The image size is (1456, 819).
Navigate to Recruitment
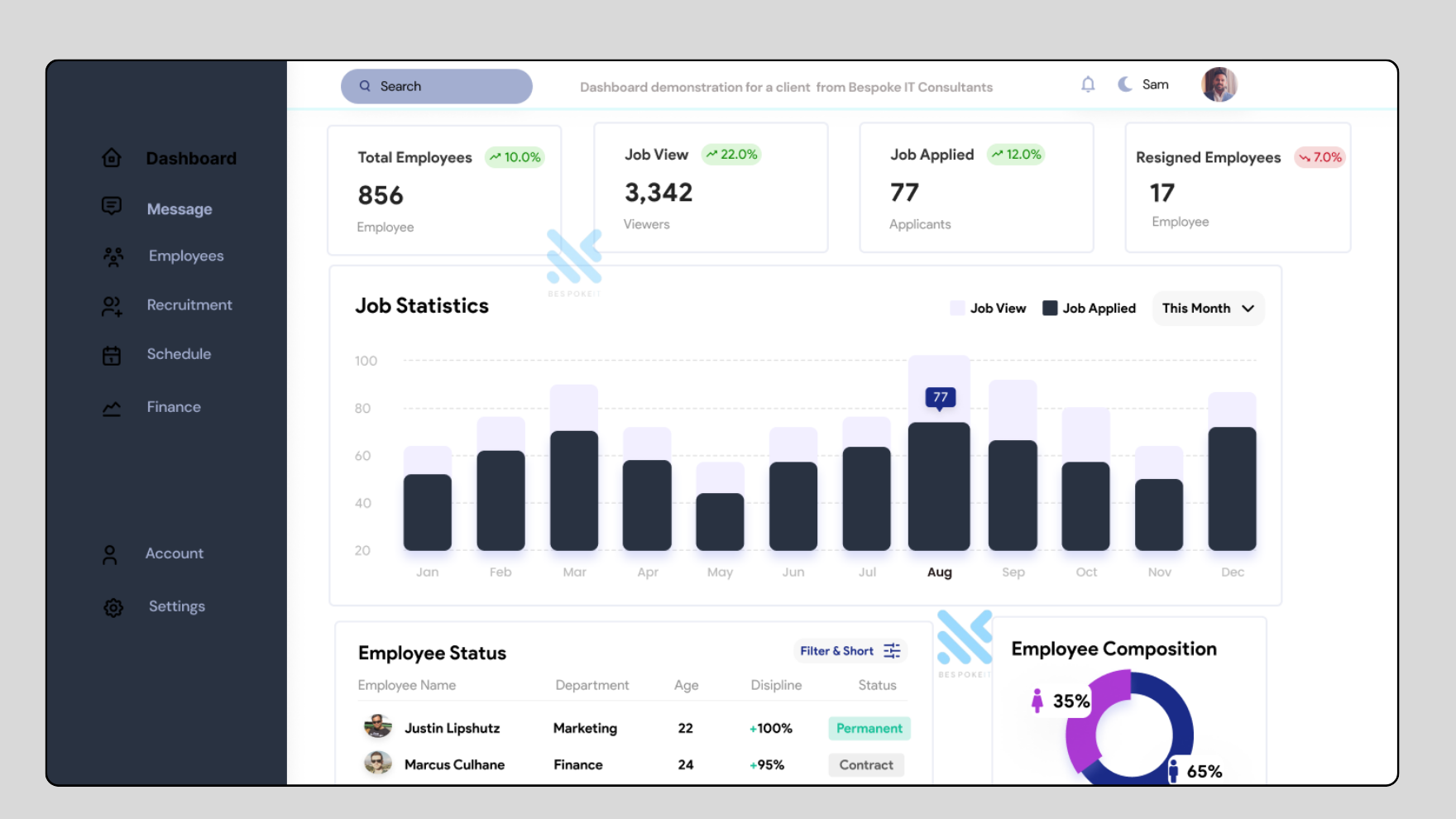pos(189,304)
